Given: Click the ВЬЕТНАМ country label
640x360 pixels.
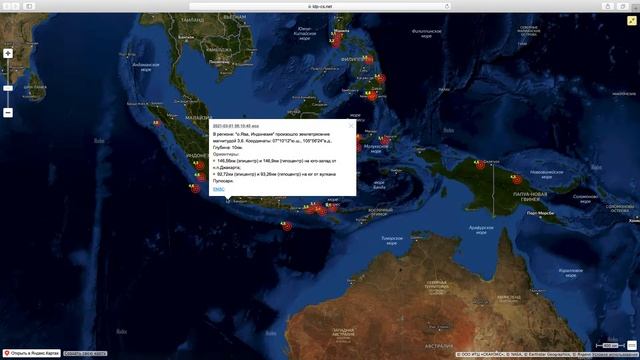Looking at the screenshot, I should (235, 17).
